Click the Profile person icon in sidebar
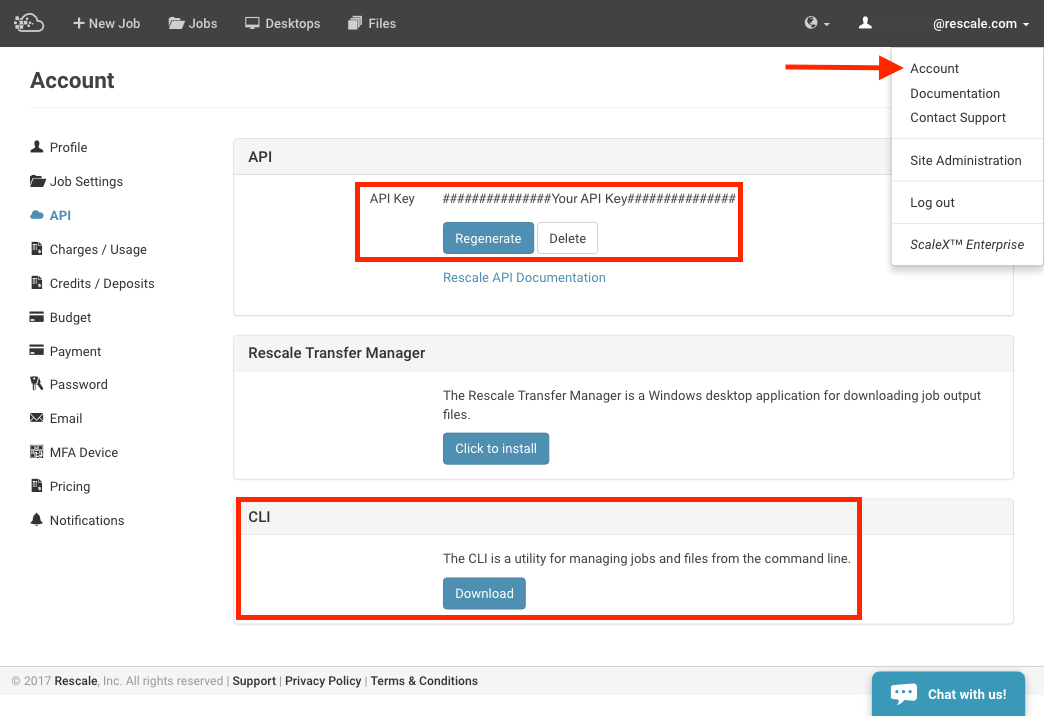The width and height of the screenshot is (1044, 716). click(37, 147)
